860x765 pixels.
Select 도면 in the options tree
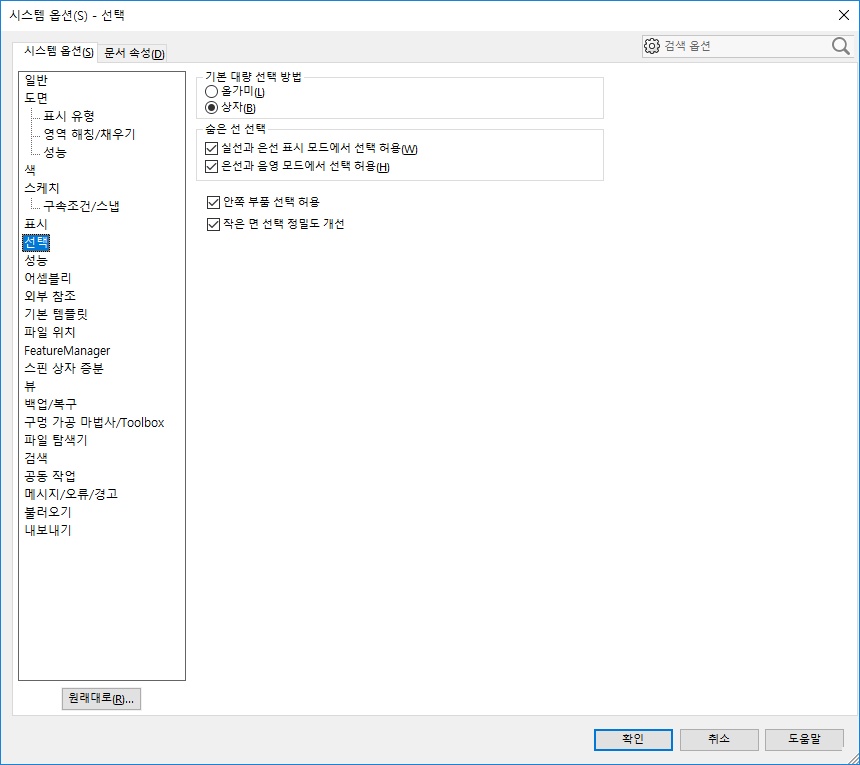(x=36, y=98)
